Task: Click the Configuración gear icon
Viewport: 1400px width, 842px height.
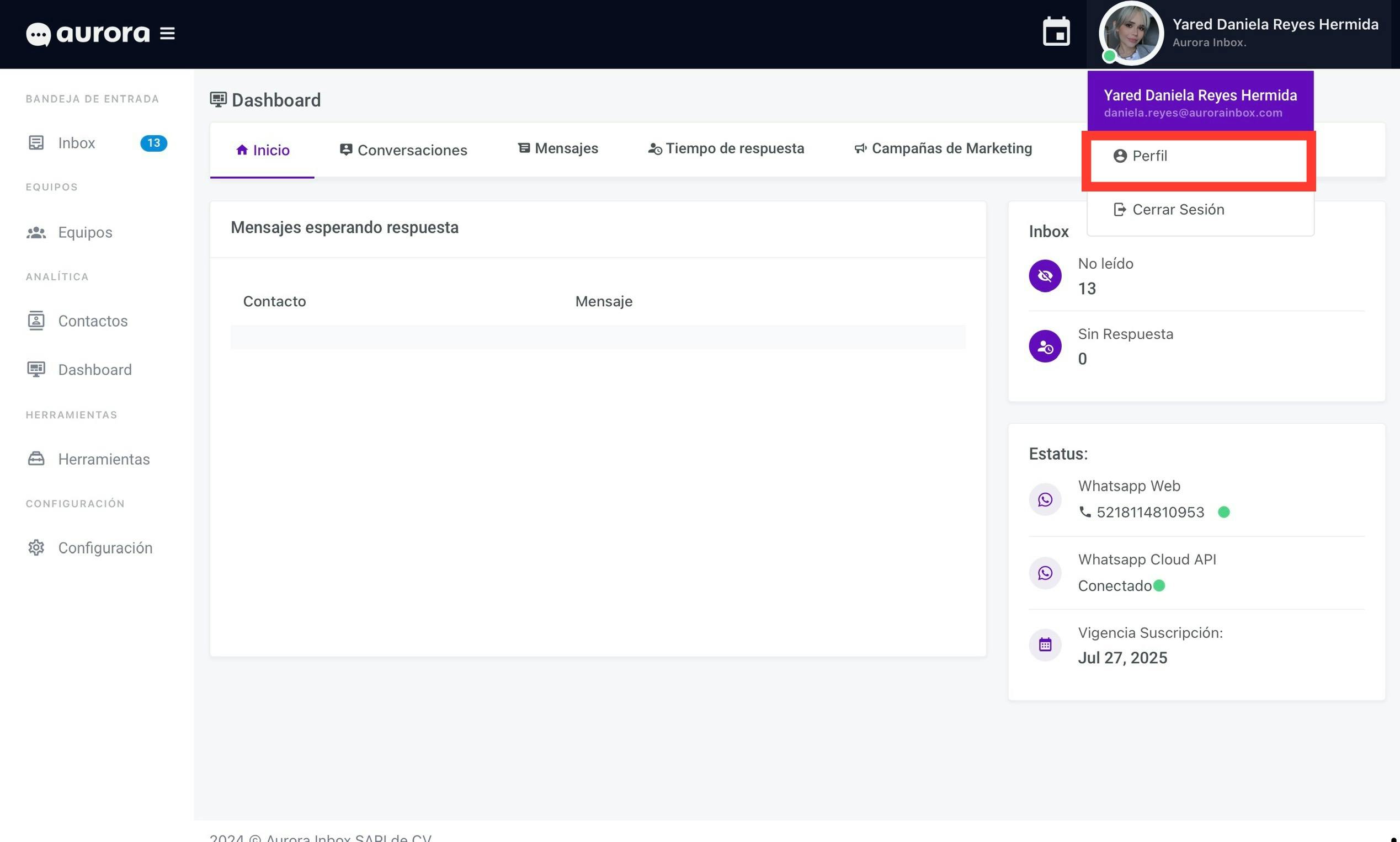Action: pos(36,548)
